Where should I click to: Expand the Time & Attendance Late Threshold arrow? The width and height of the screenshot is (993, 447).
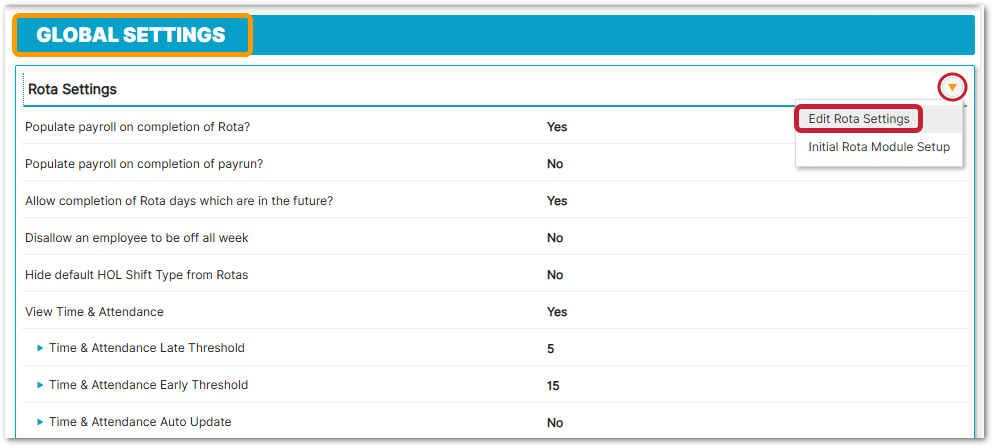click(41, 348)
